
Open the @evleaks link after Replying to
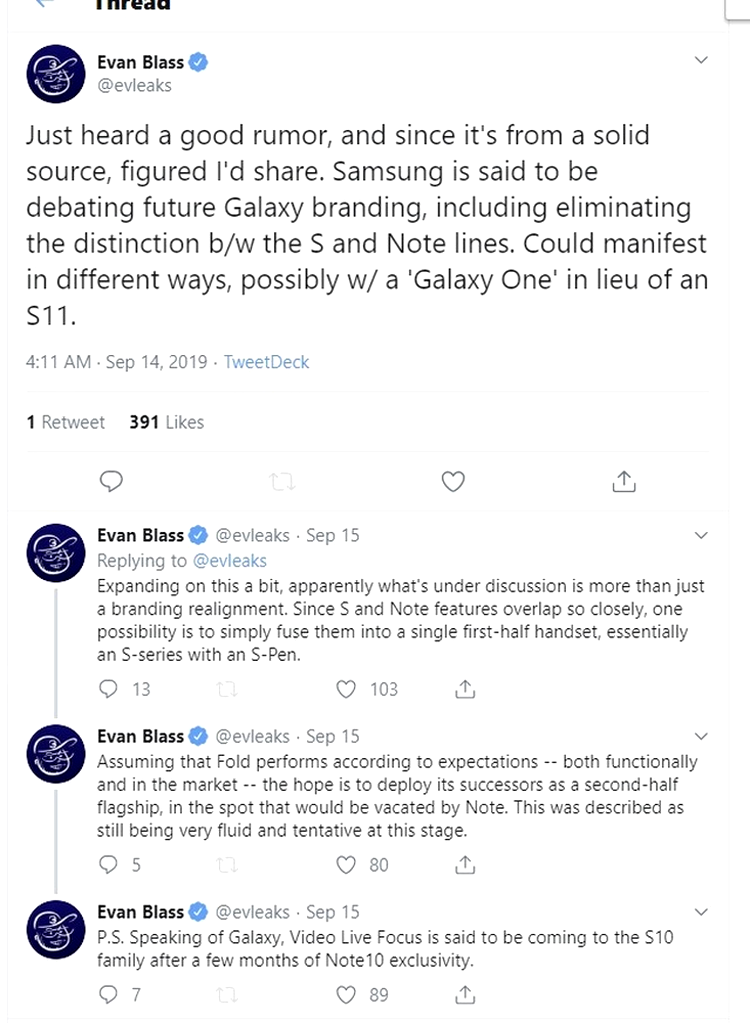click(230, 560)
